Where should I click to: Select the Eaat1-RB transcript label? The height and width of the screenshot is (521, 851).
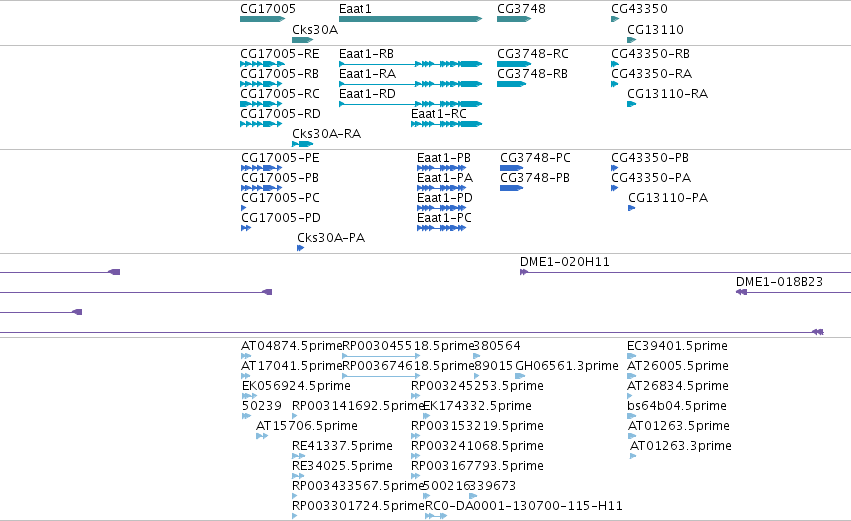(x=366, y=54)
